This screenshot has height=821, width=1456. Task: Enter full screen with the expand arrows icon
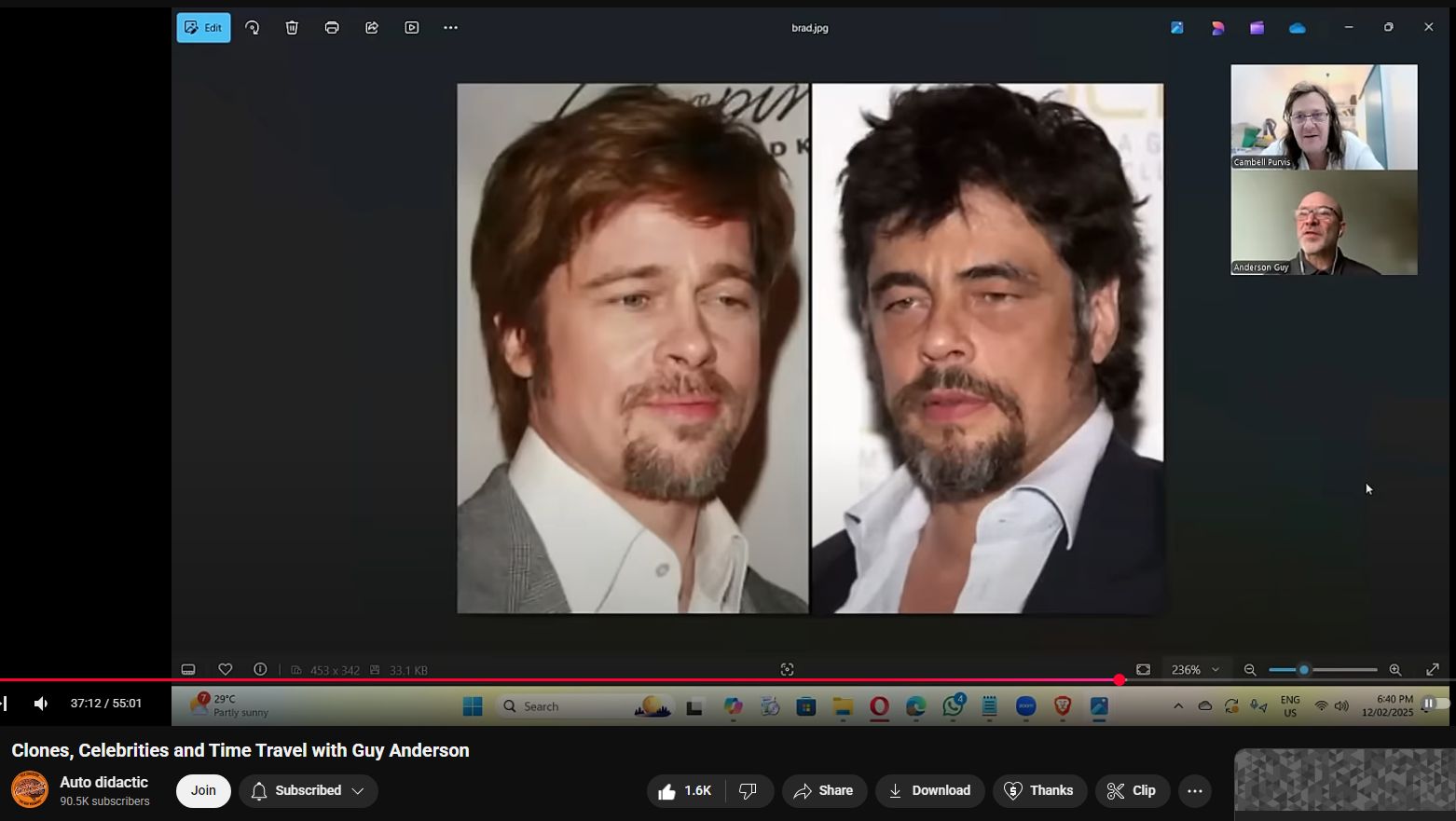tap(1434, 670)
